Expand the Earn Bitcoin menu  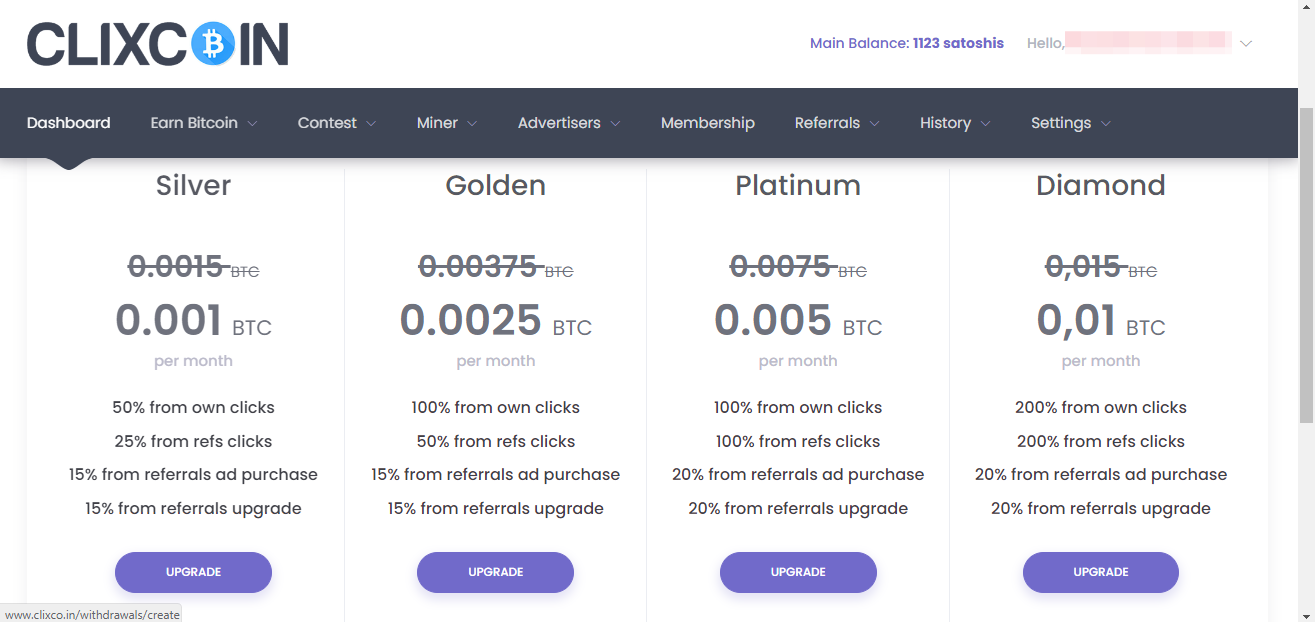coord(204,123)
